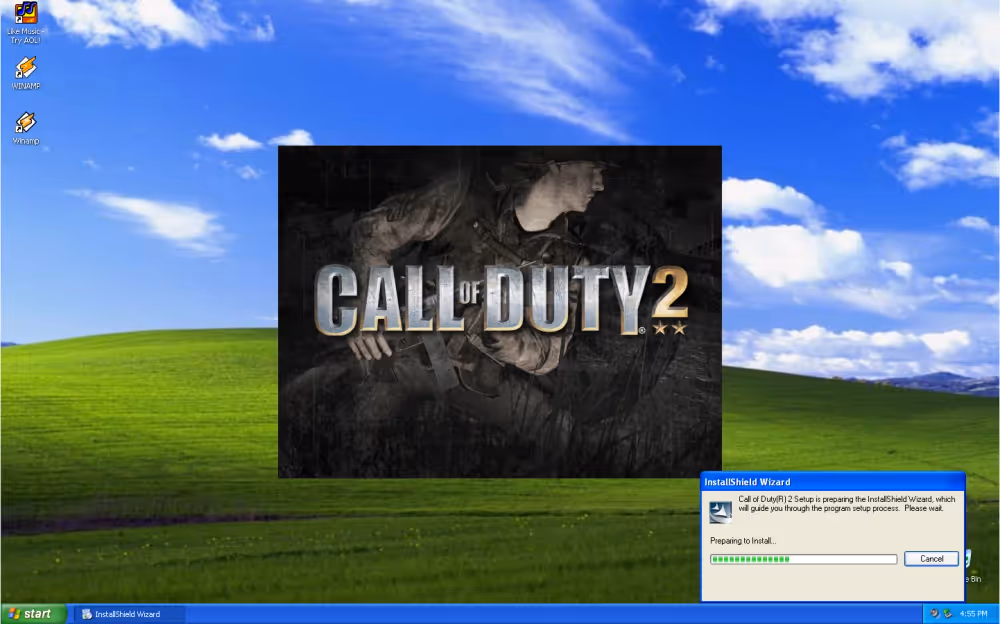Select the all-caps WINAMP desktop shortcut
1000x624 pixels.
coord(25,69)
